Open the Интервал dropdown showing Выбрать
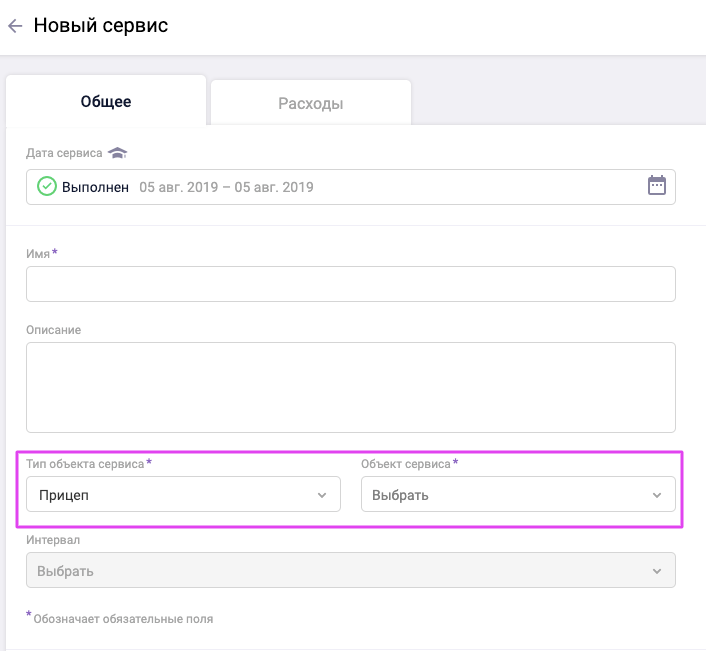The width and height of the screenshot is (706, 651). point(340,571)
